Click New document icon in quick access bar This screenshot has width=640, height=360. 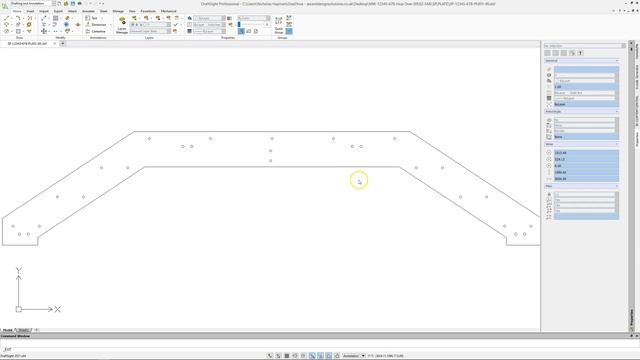[59, 4]
